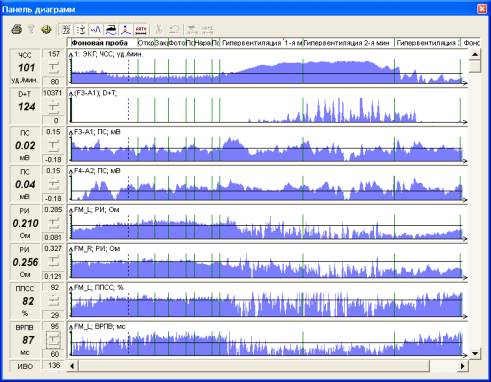Select the third Гипервентиляция segment tab

427,43
